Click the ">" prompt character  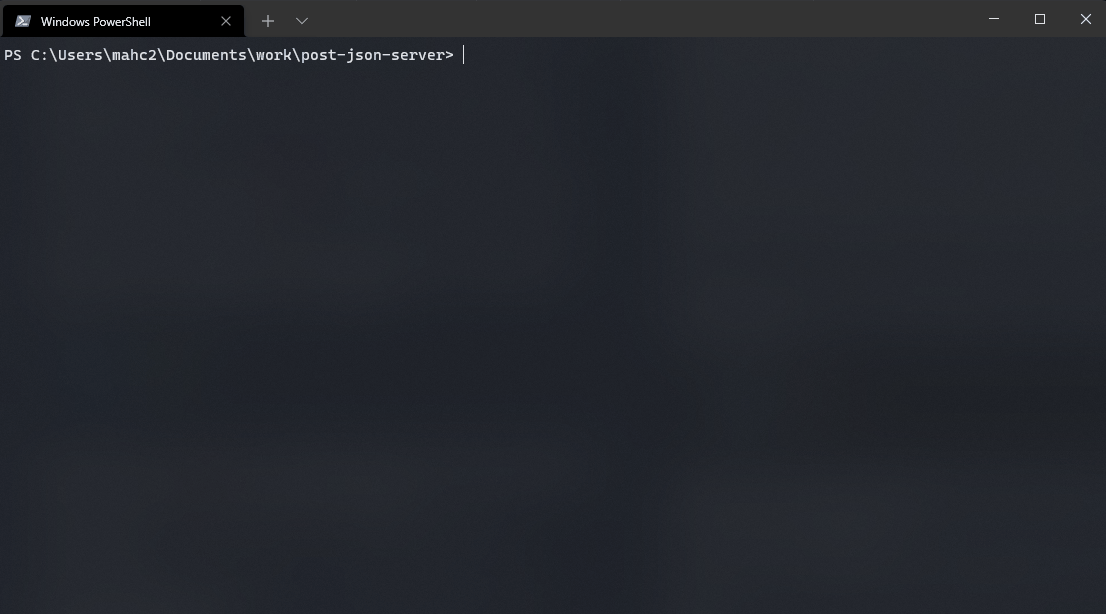(449, 55)
